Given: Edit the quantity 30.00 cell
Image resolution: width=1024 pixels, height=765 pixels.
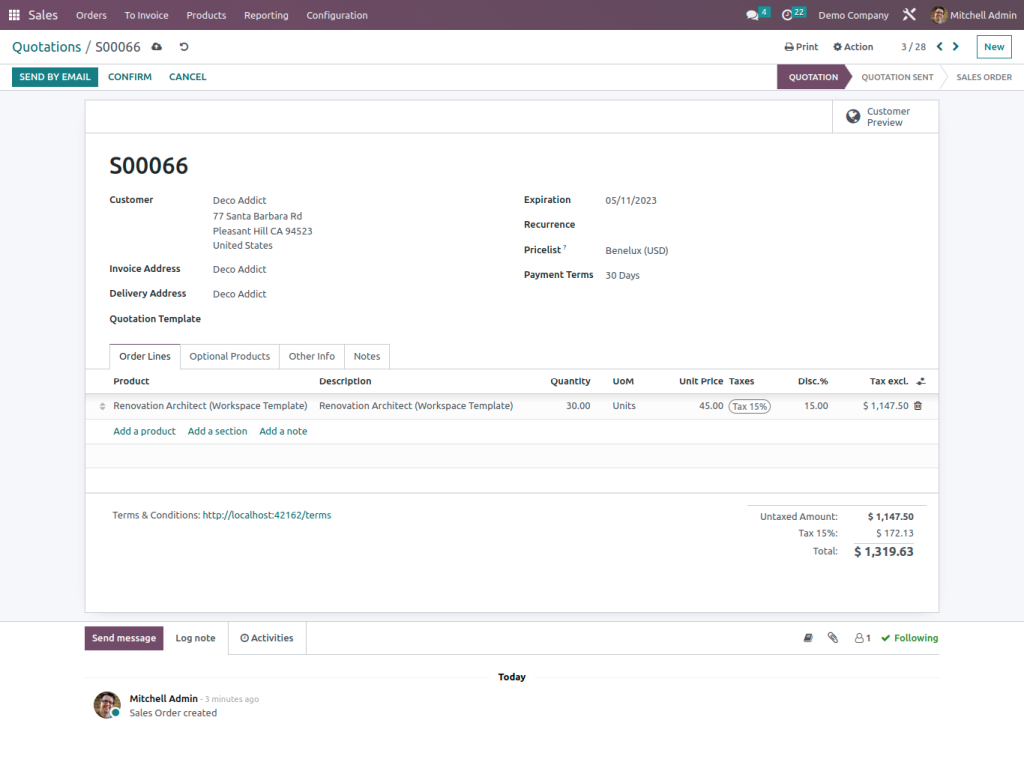Looking at the screenshot, I should pyautogui.click(x=578, y=406).
